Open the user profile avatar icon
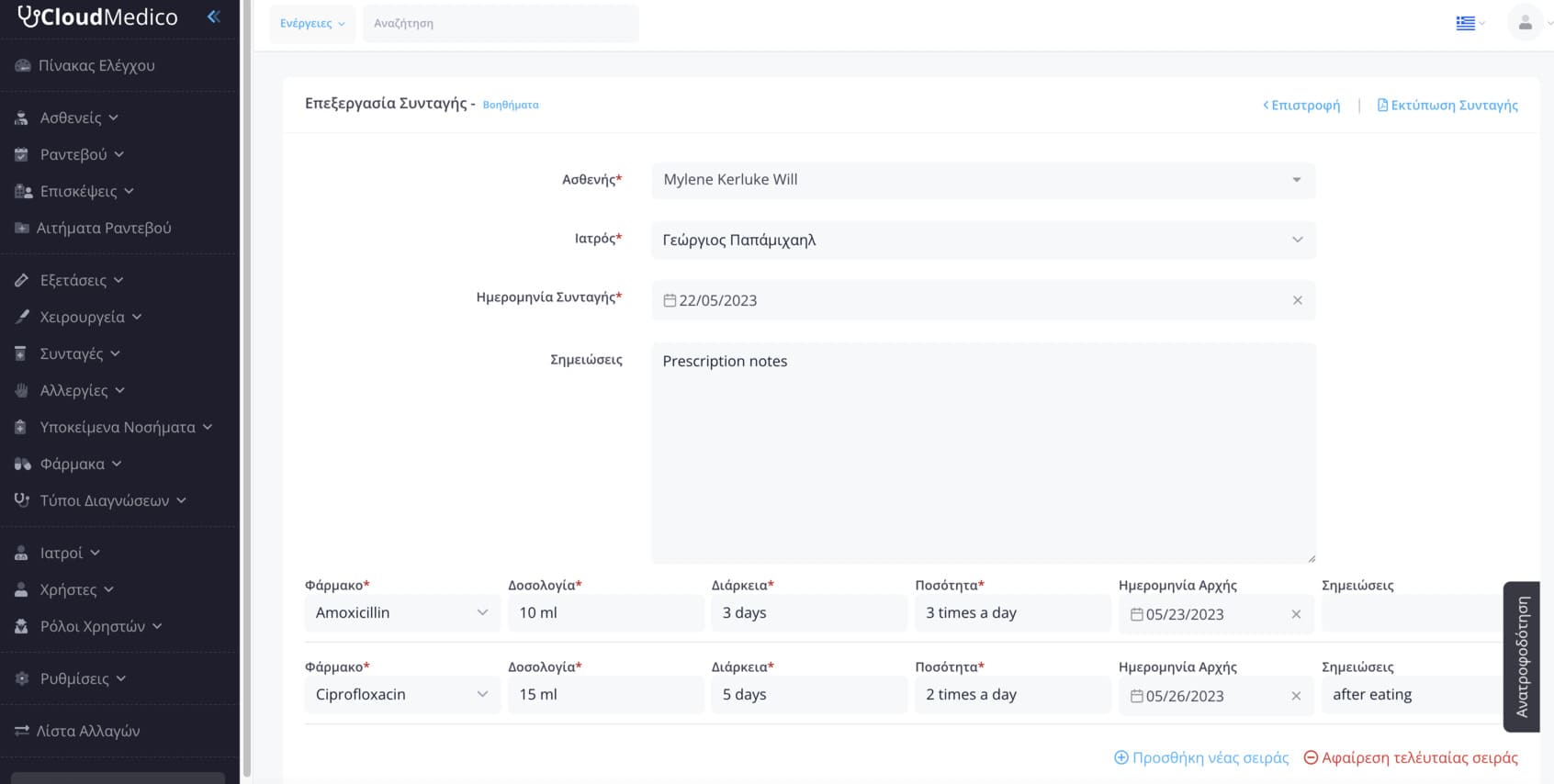 [1525, 23]
